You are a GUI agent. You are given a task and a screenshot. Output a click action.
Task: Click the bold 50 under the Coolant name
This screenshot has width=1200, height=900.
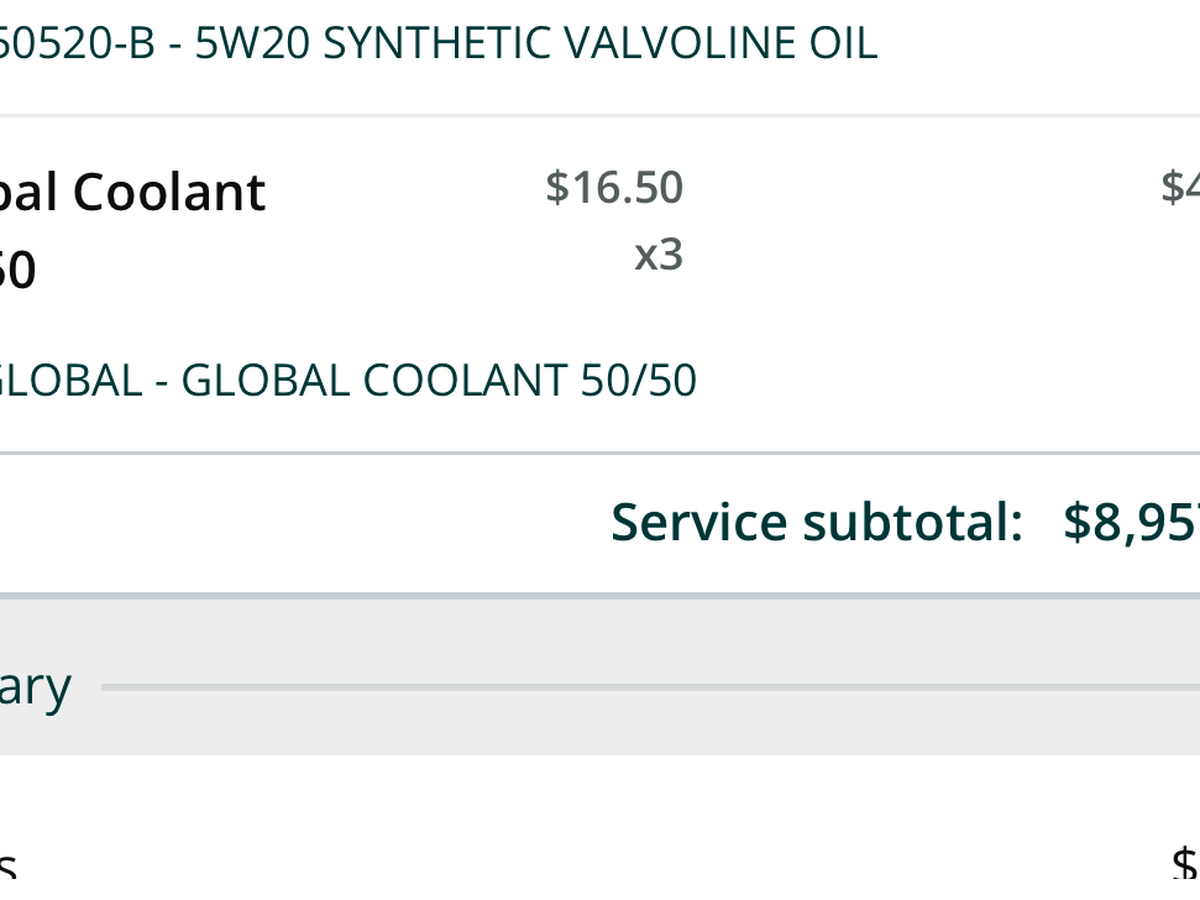pyautogui.click(x=18, y=270)
